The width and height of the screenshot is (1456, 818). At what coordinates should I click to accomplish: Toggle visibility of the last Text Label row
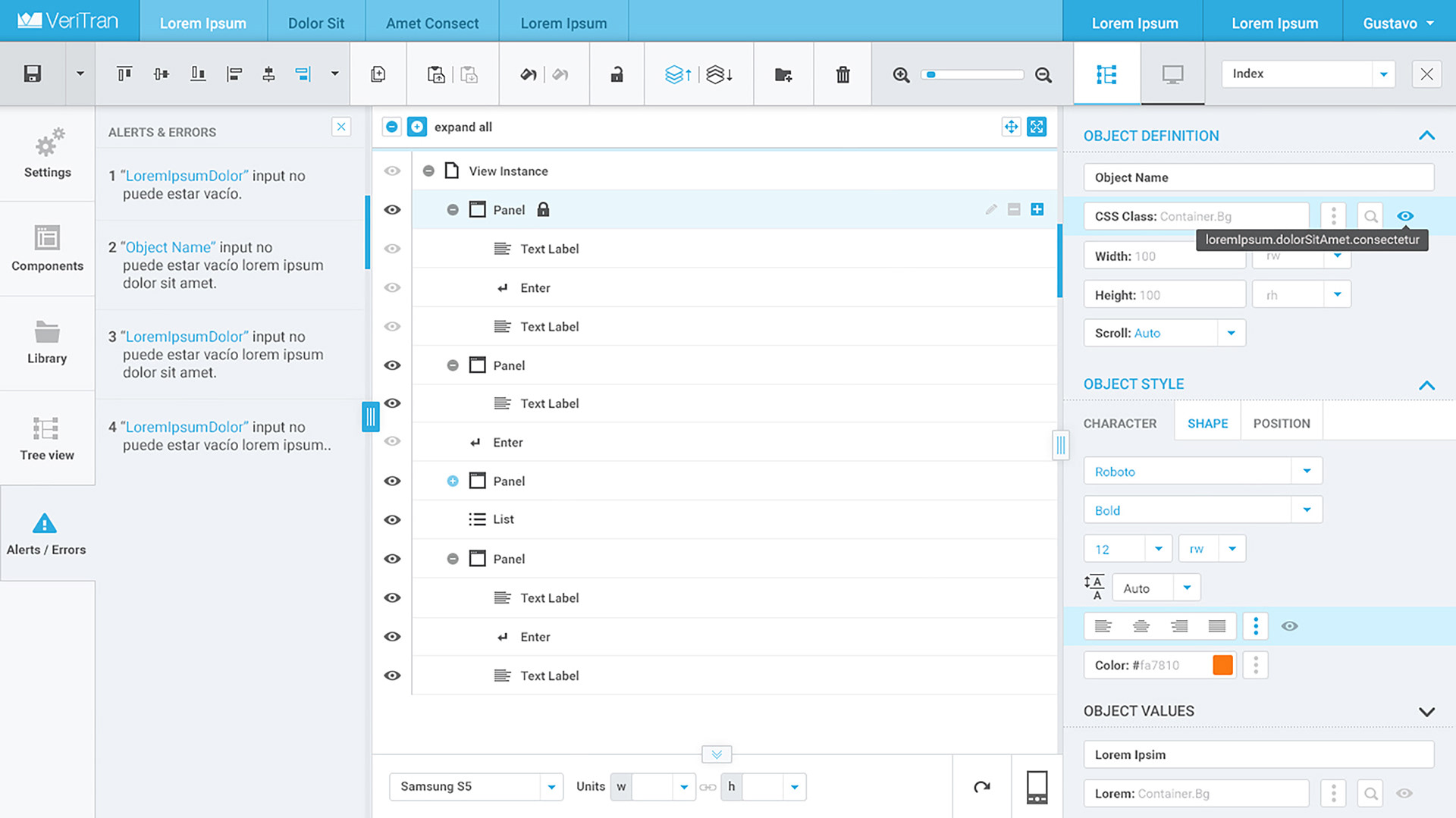click(392, 675)
